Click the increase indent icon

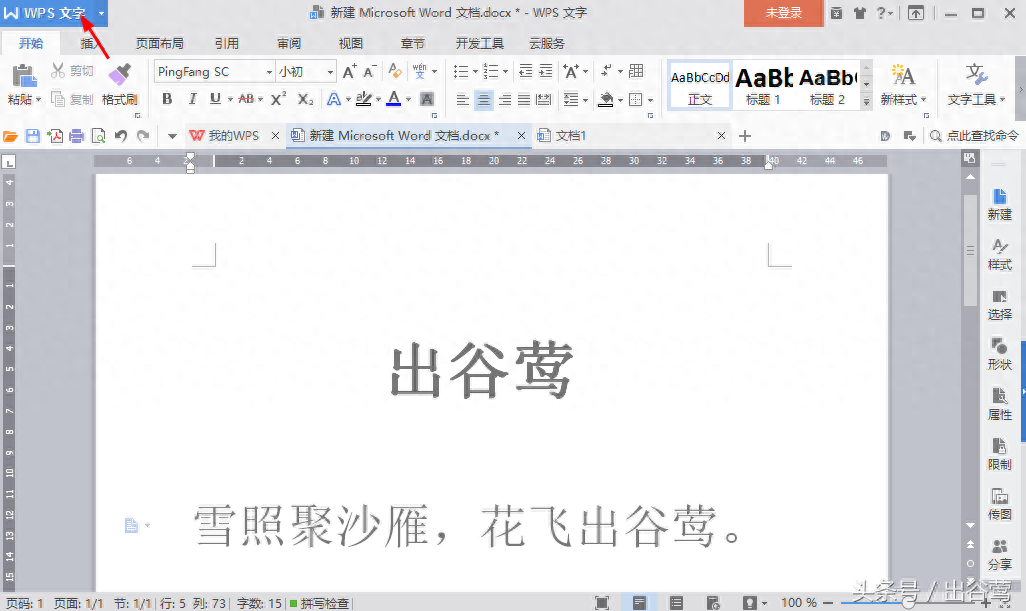pos(546,71)
